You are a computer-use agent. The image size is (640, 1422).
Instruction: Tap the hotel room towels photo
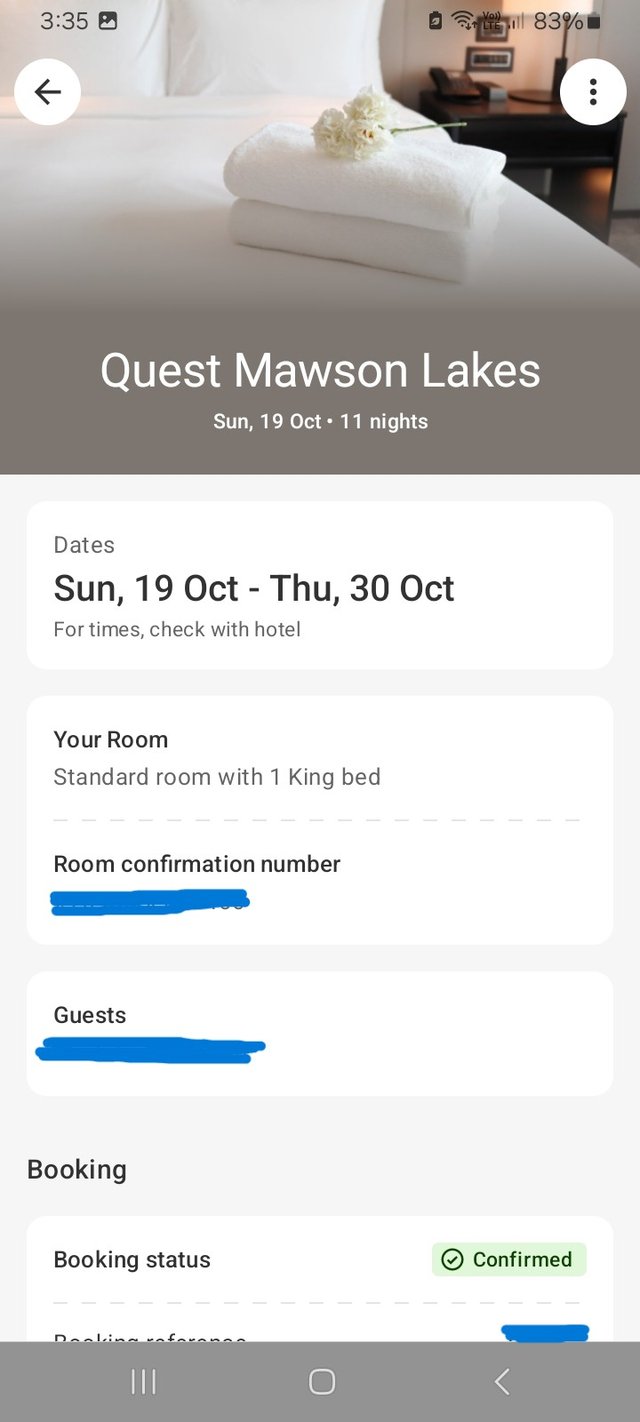coord(360,190)
